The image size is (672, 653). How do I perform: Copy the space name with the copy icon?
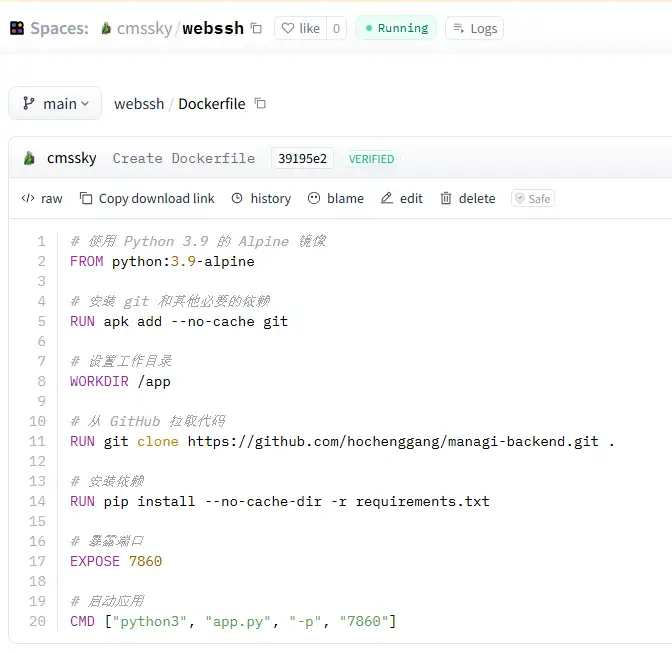[x=256, y=28]
